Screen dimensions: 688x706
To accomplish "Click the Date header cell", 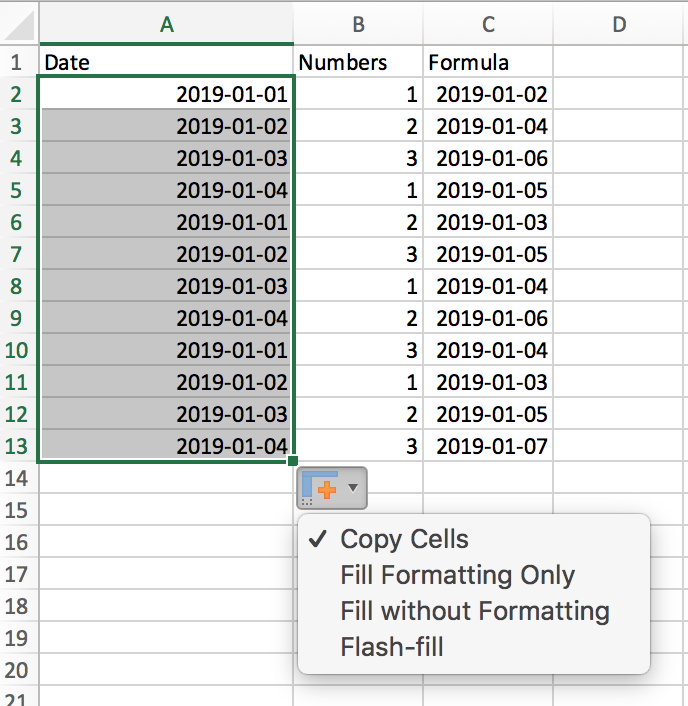I will (166, 62).
